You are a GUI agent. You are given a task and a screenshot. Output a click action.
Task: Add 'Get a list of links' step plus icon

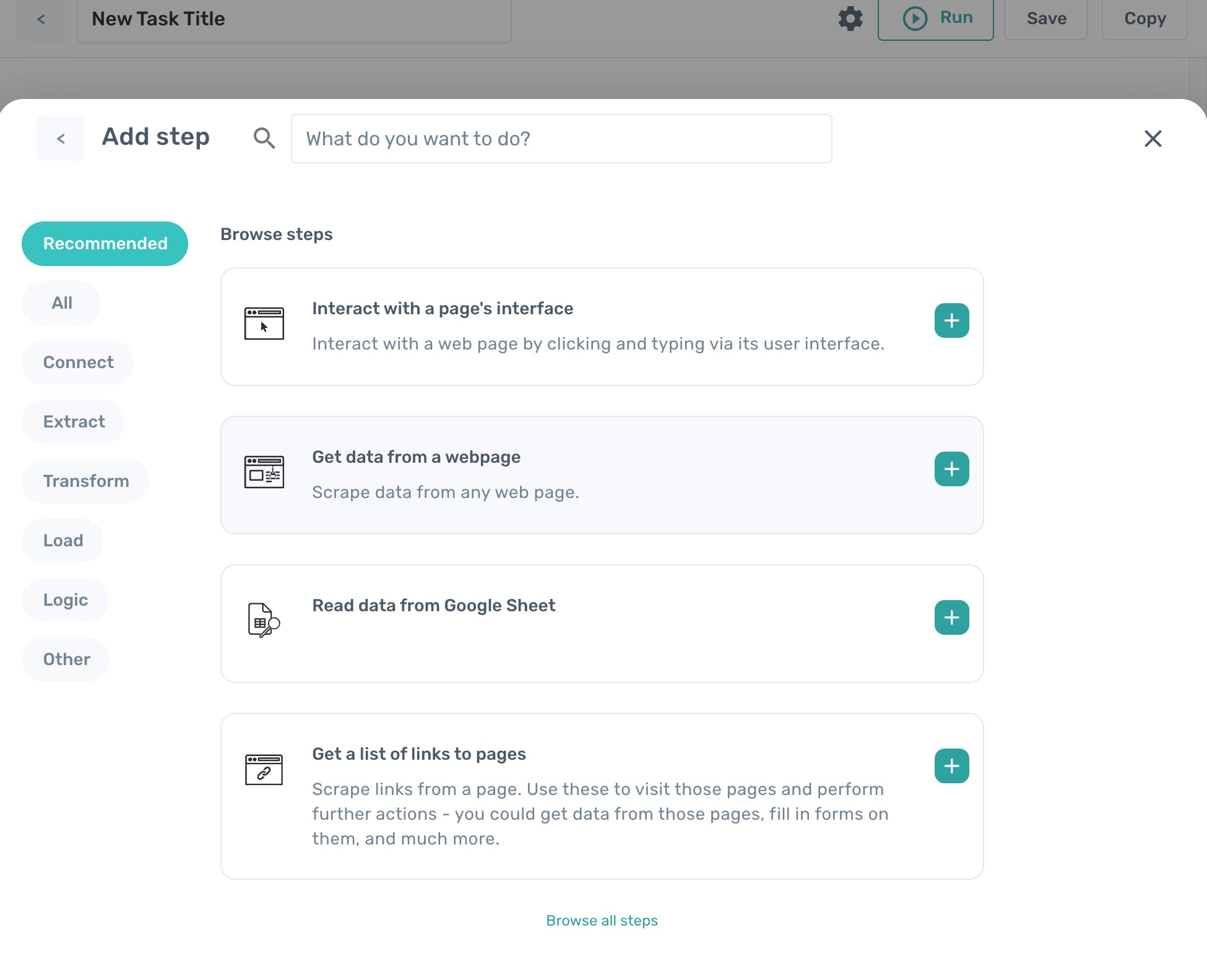[x=951, y=766]
